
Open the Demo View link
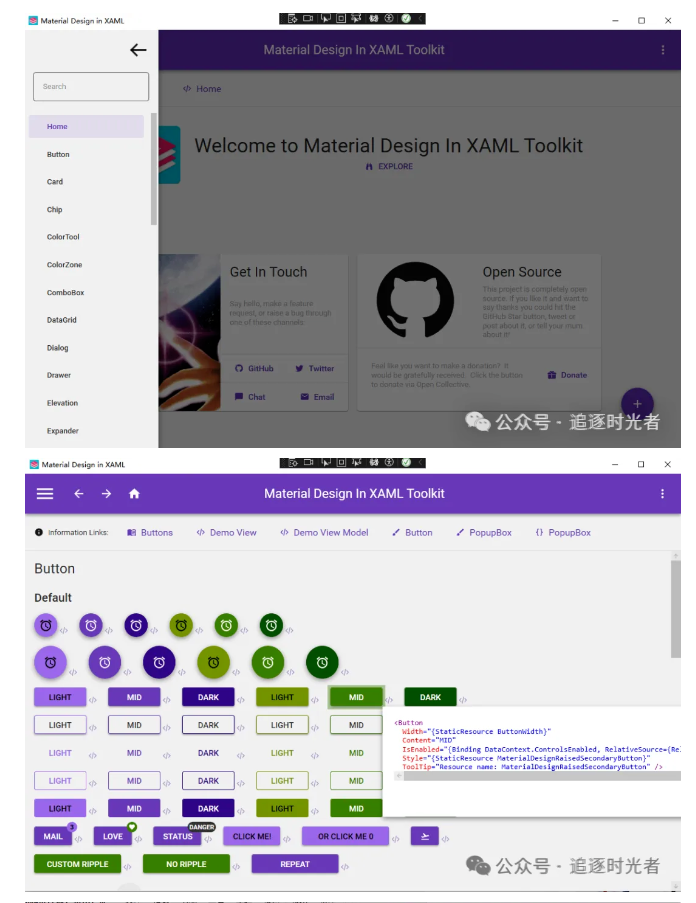click(x=227, y=533)
